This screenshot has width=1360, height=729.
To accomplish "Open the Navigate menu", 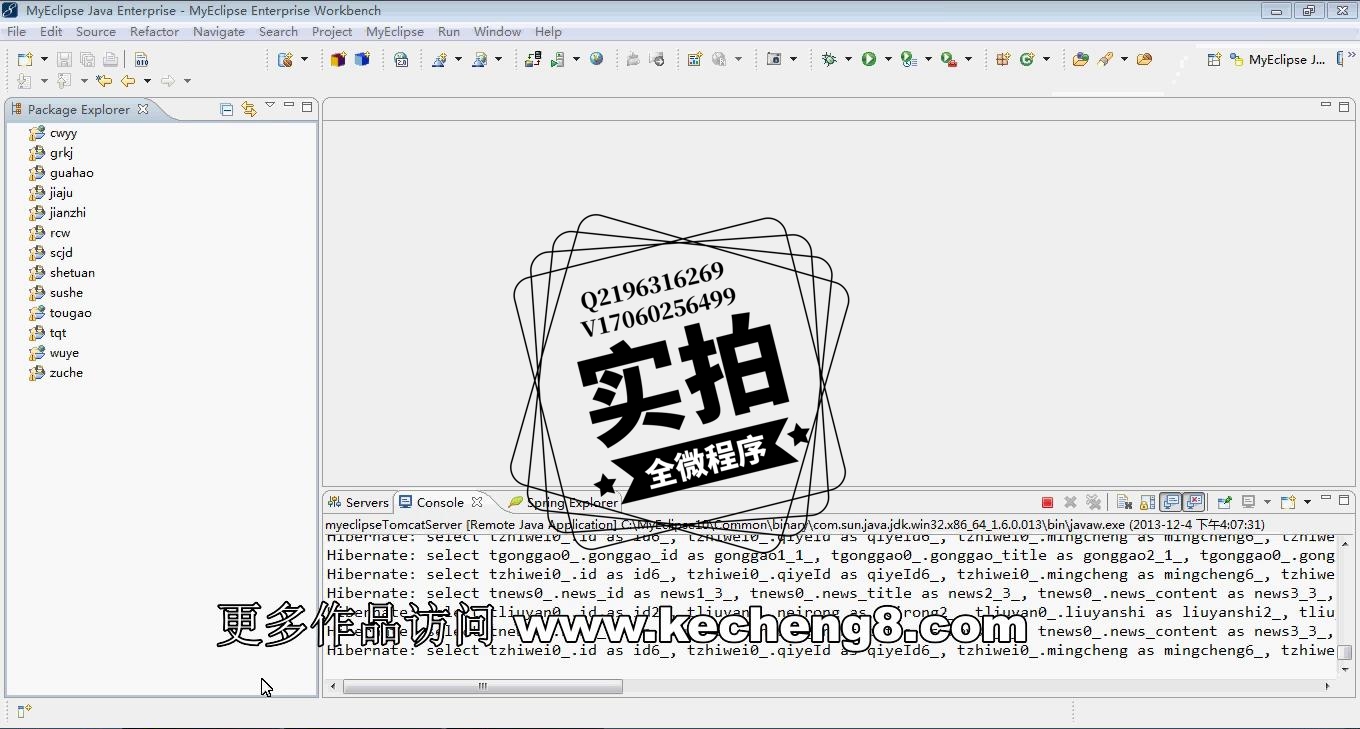I will tap(219, 32).
